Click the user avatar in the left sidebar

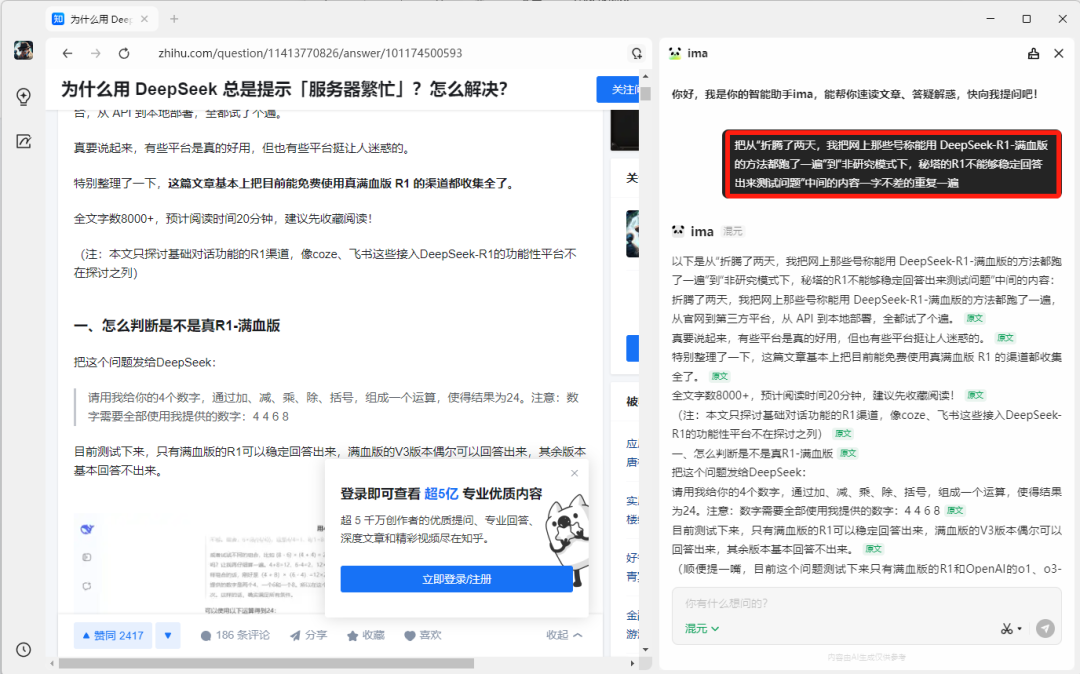tap(23, 50)
